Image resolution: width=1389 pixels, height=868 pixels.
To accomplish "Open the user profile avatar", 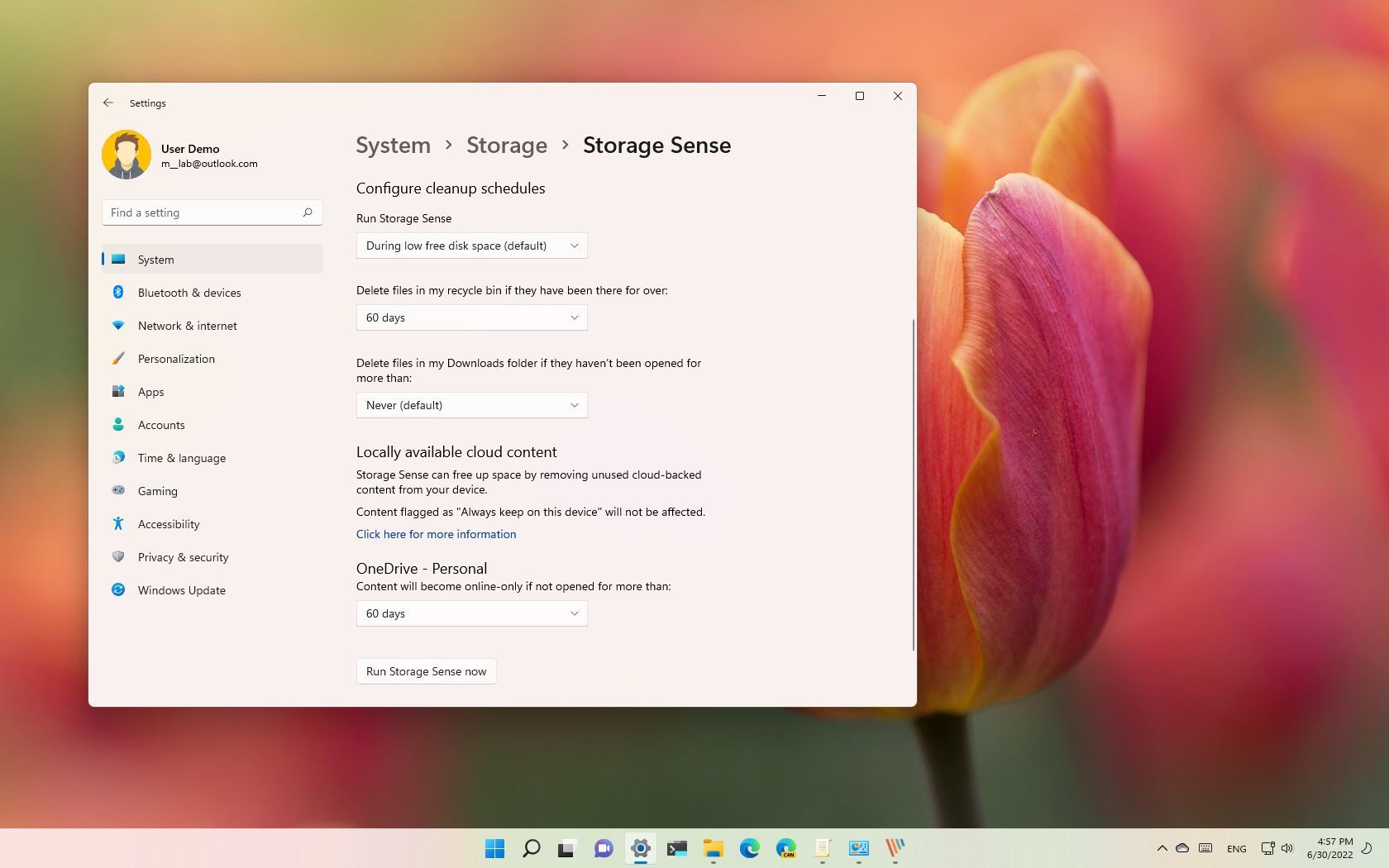I will pos(126,155).
